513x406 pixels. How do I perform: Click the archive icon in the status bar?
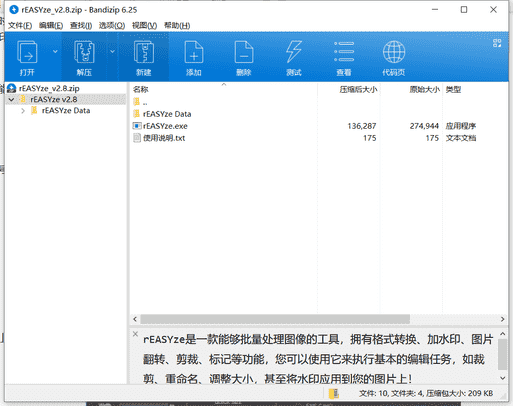tap(334, 394)
